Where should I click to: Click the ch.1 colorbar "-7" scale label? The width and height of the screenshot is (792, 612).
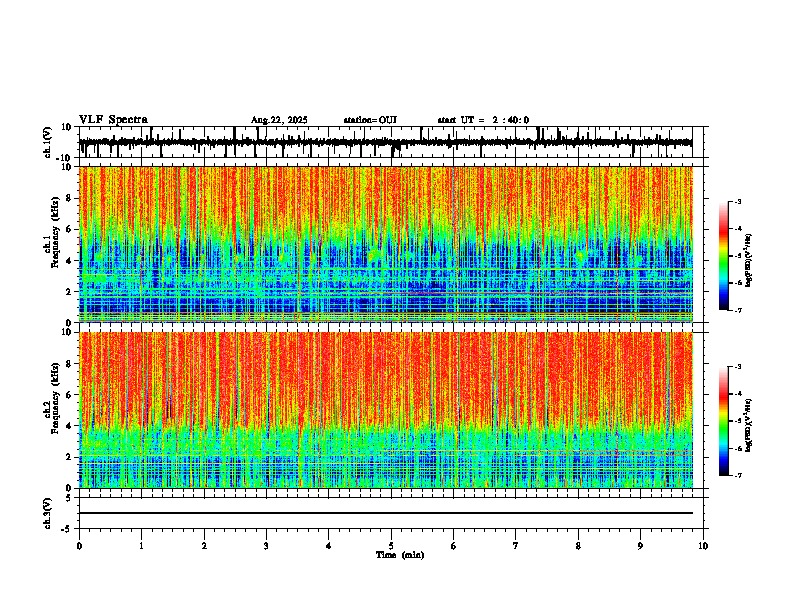(737, 310)
